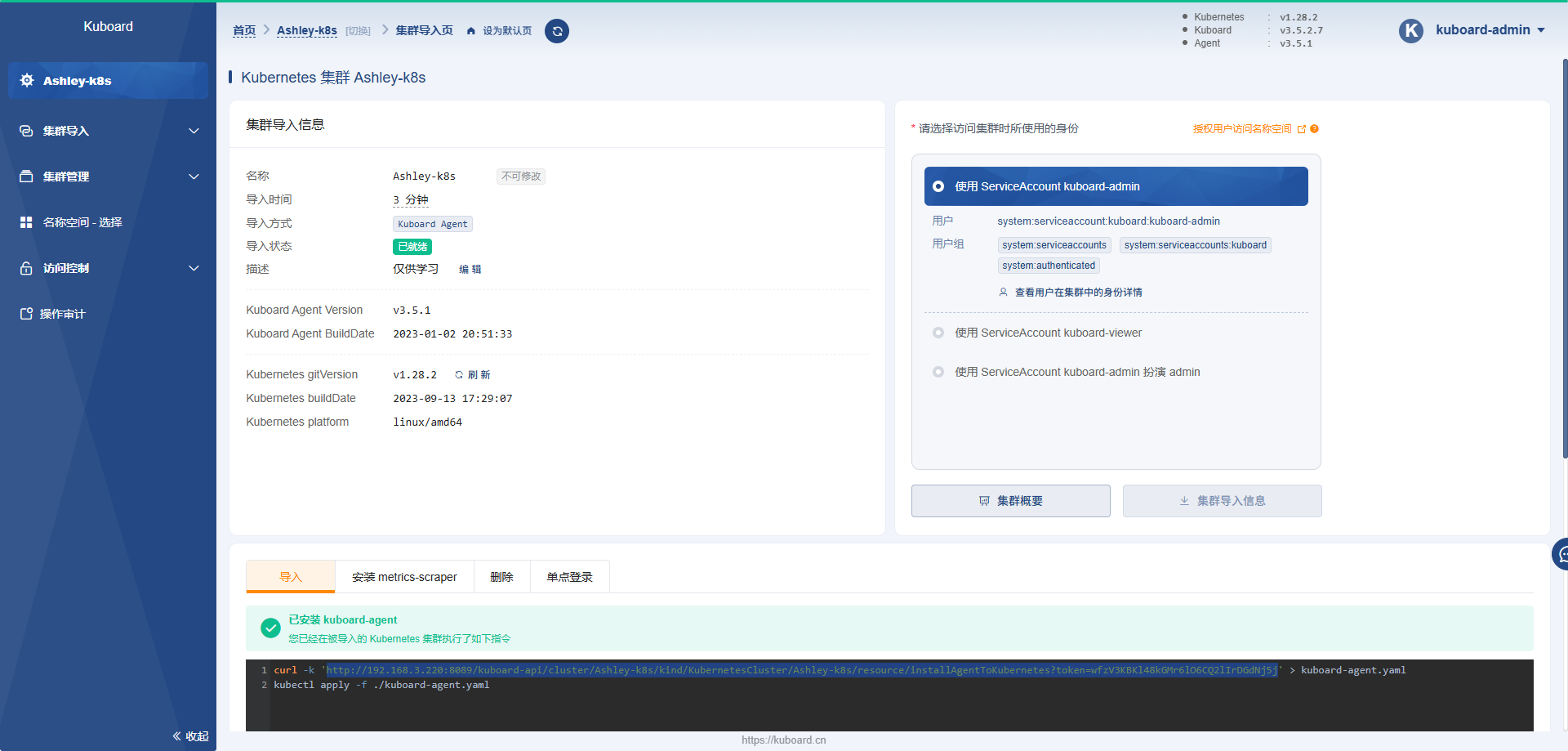The height and width of the screenshot is (751, 1568).
Task: Open the Ashley-k8s sidebar cluster item
Action: 108,80
